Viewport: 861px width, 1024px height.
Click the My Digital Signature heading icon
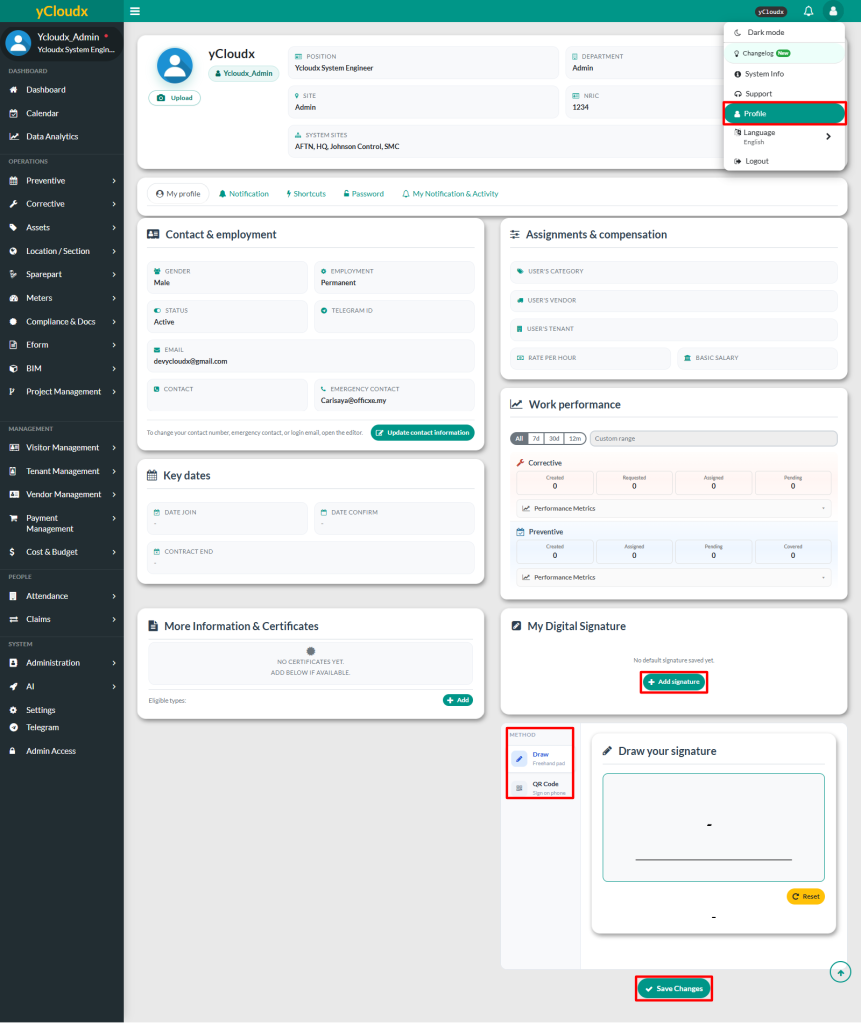coord(516,626)
